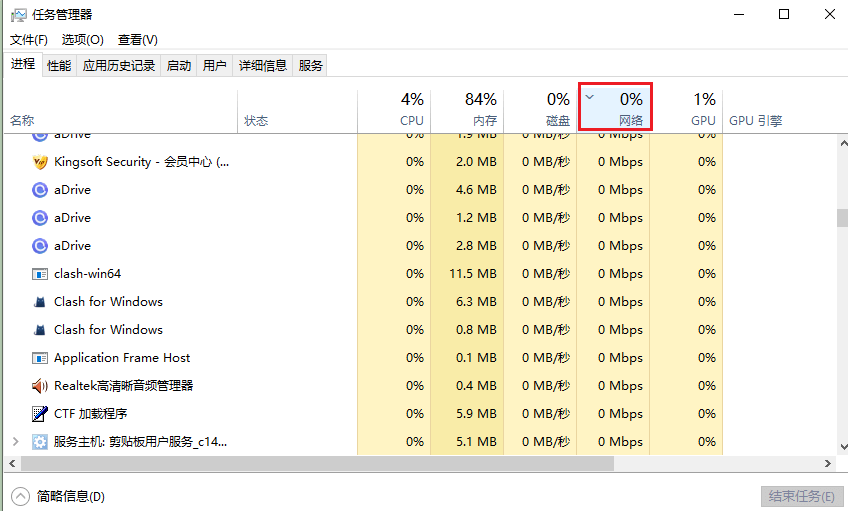848x511 pixels.
Task: Click the Kingsoft Security shield icon
Action: tap(39, 162)
